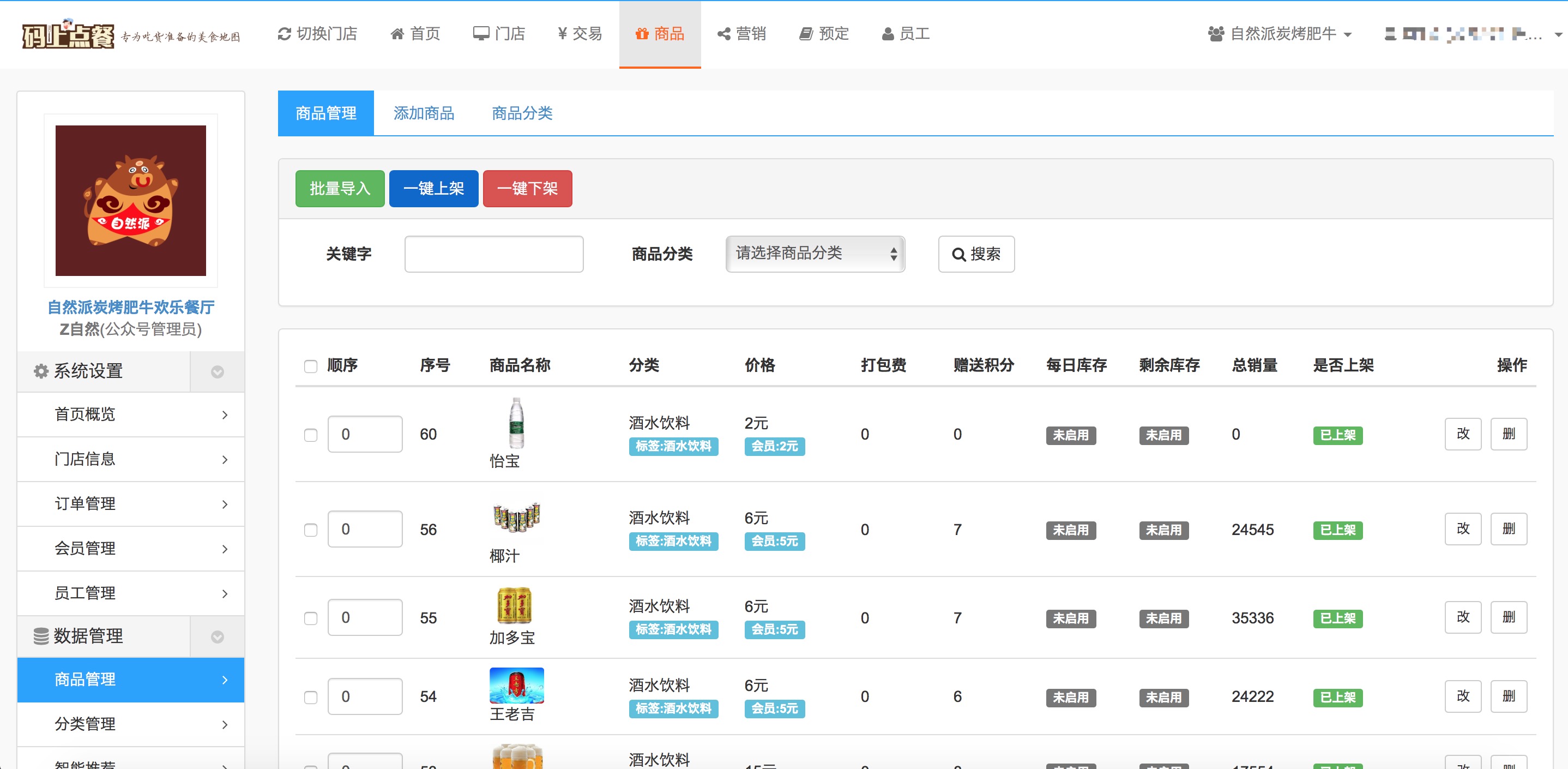Click the gear icon in 系统设置
This screenshot has height=769, width=1568.
[x=41, y=371]
